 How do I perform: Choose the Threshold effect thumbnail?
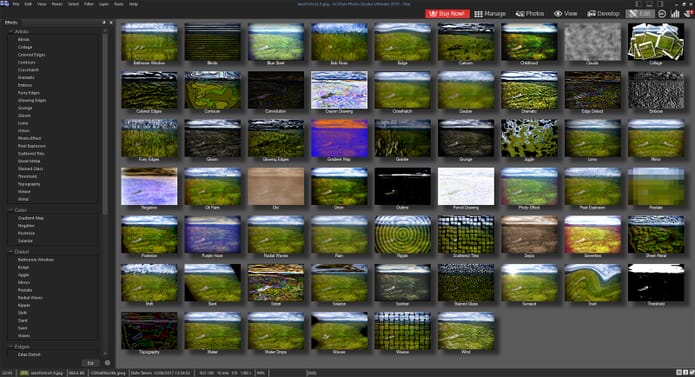(x=656, y=283)
